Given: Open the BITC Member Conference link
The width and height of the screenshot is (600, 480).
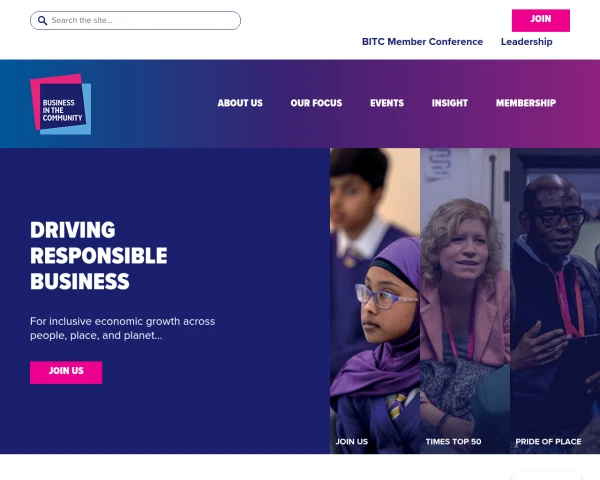Looking at the screenshot, I should coord(422,42).
